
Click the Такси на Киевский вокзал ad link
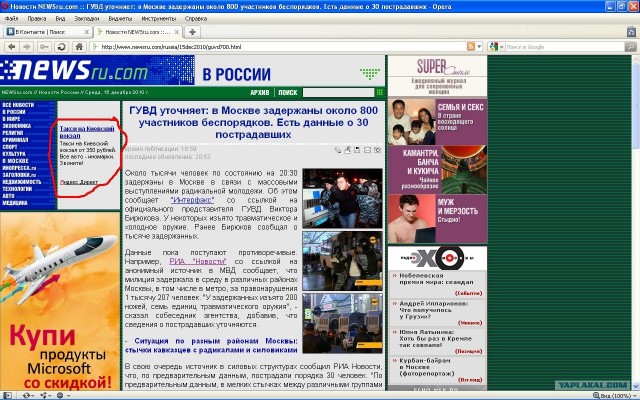pos(87,132)
